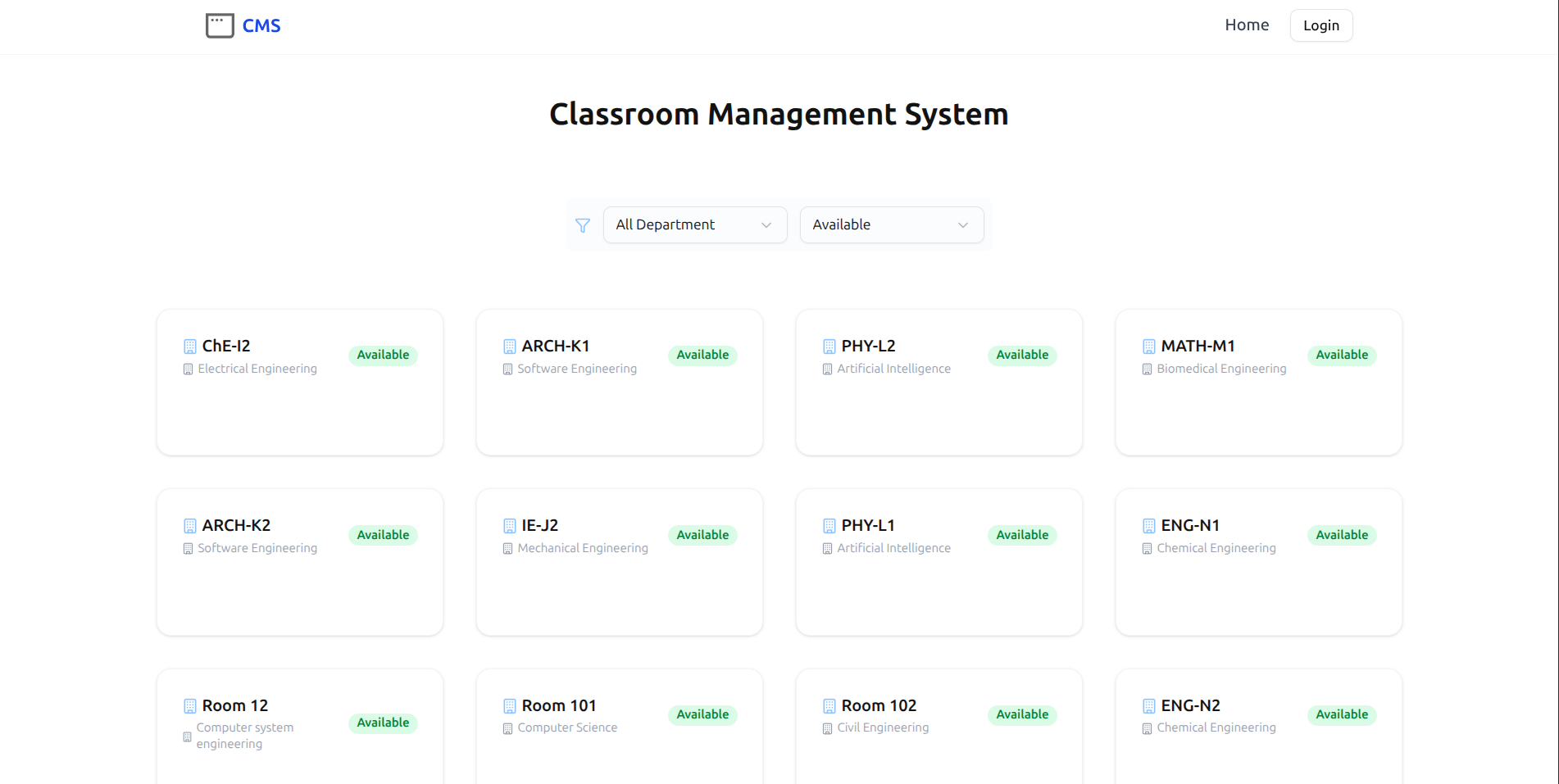The width and height of the screenshot is (1559, 784).
Task: Open the ChE-I2 classroom title
Action: point(226,347)
